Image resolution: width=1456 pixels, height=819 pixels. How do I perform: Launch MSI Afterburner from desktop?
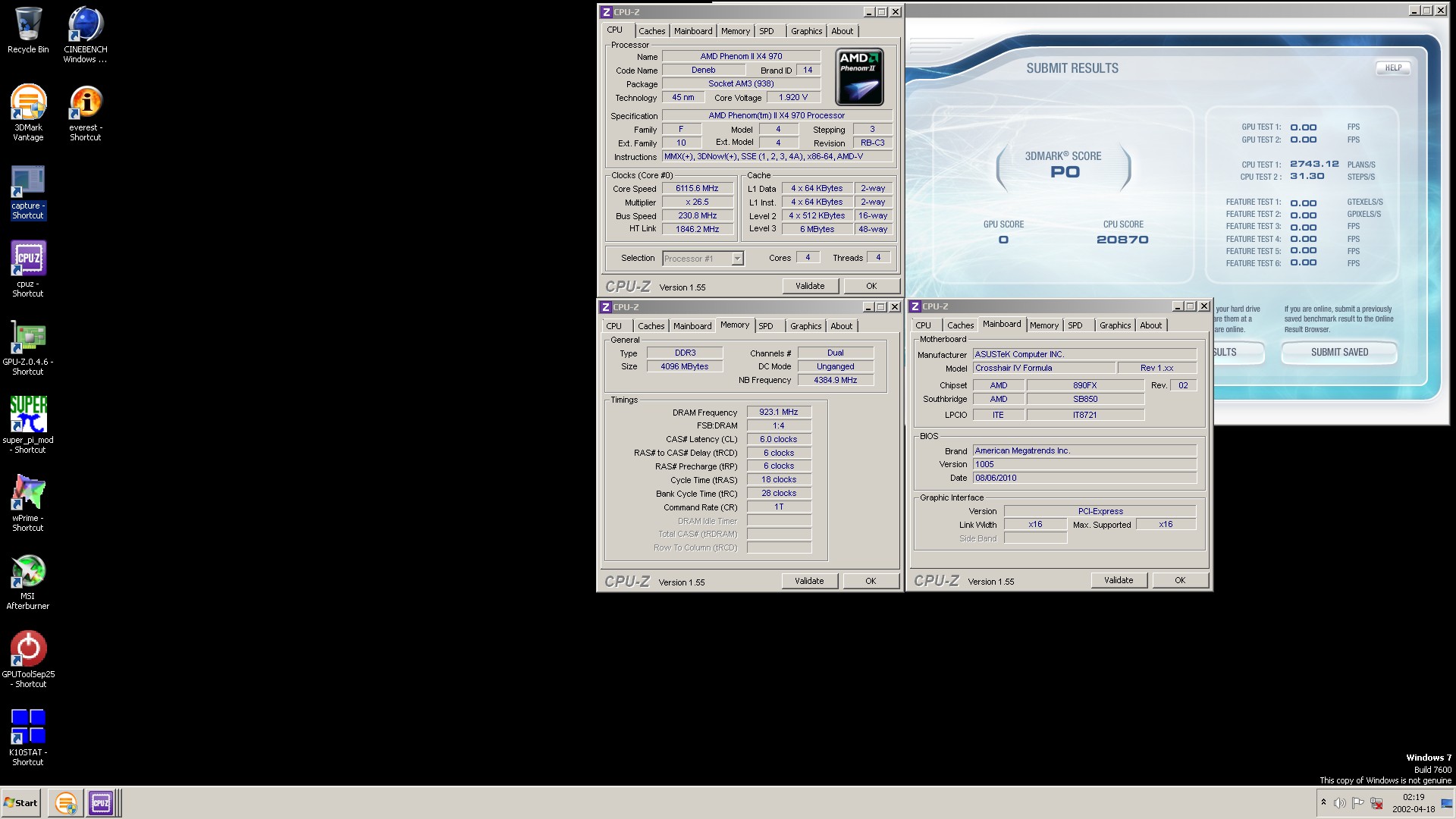[28, 573]
